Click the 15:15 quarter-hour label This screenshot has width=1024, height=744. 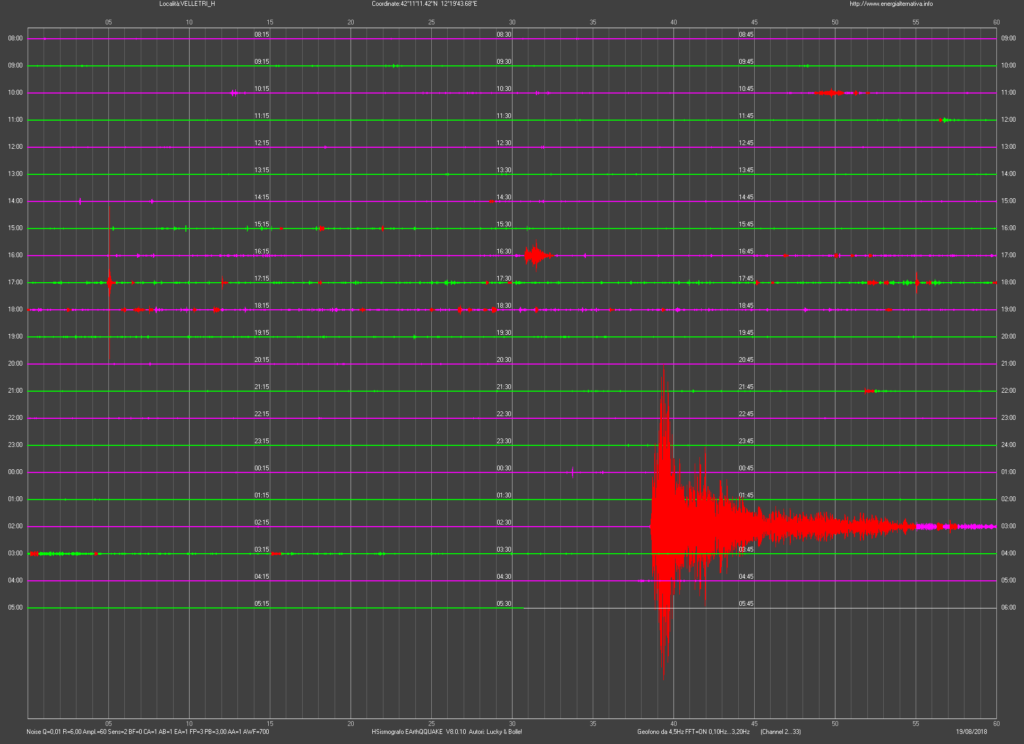[262, 224]
